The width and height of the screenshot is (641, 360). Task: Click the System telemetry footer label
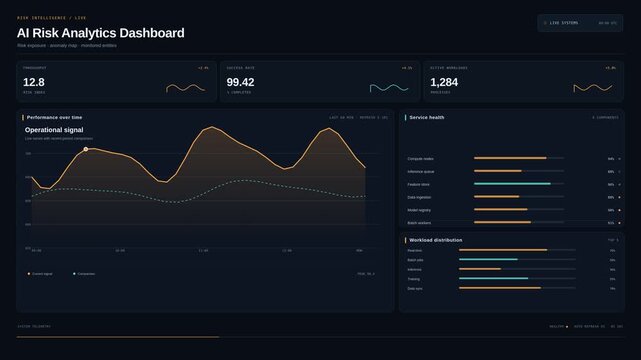34,326
